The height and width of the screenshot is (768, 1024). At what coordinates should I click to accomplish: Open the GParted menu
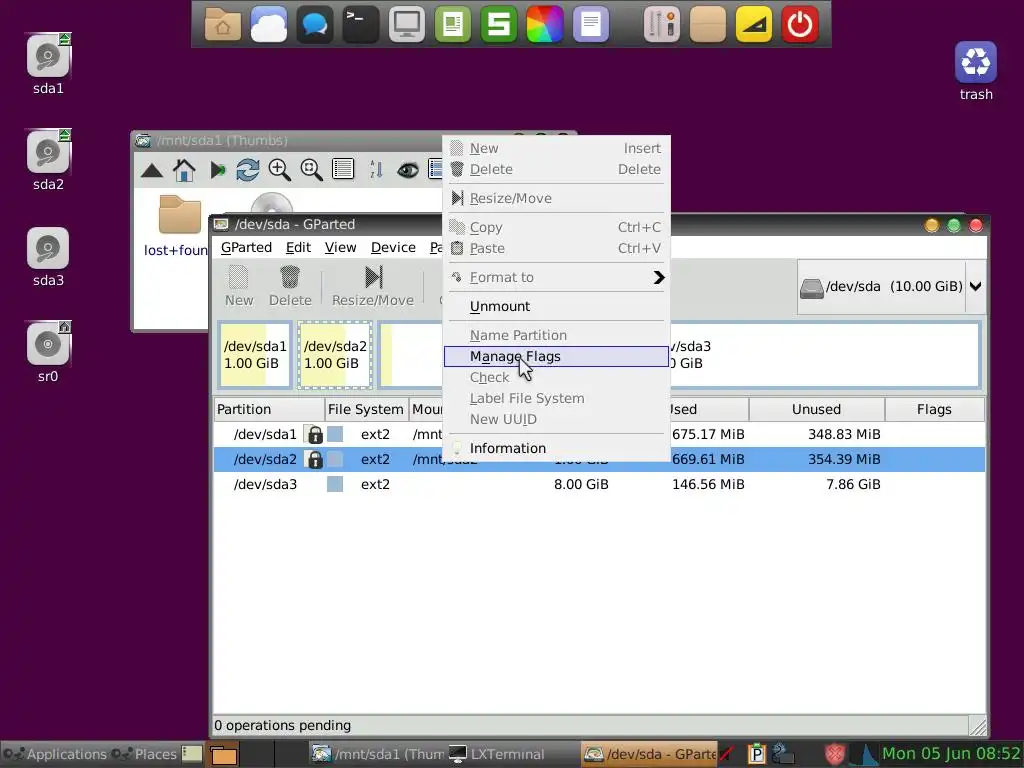pos(246,248)
